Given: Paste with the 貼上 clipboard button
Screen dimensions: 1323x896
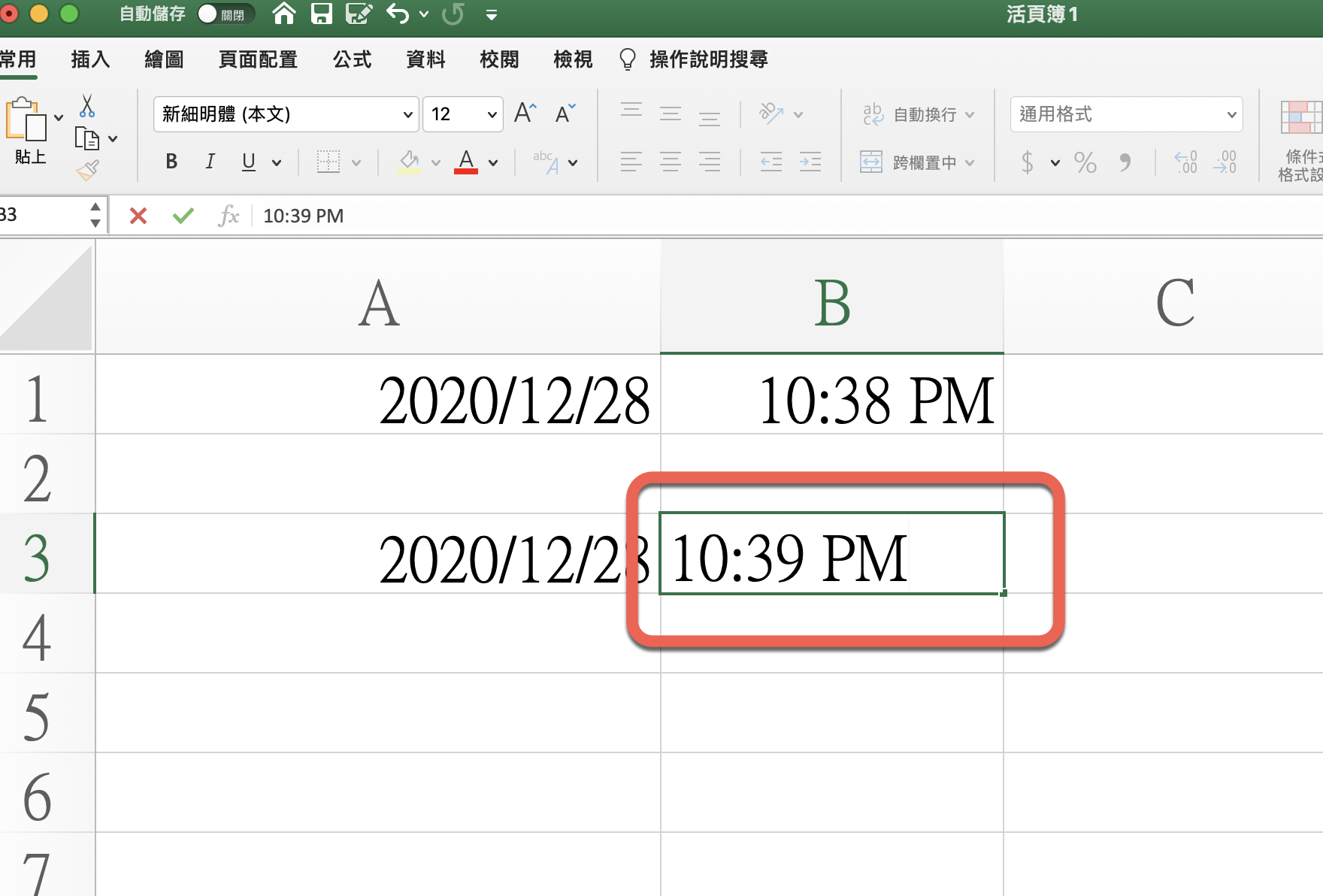Looking at the screenshot, I should (x=26, y=129).
